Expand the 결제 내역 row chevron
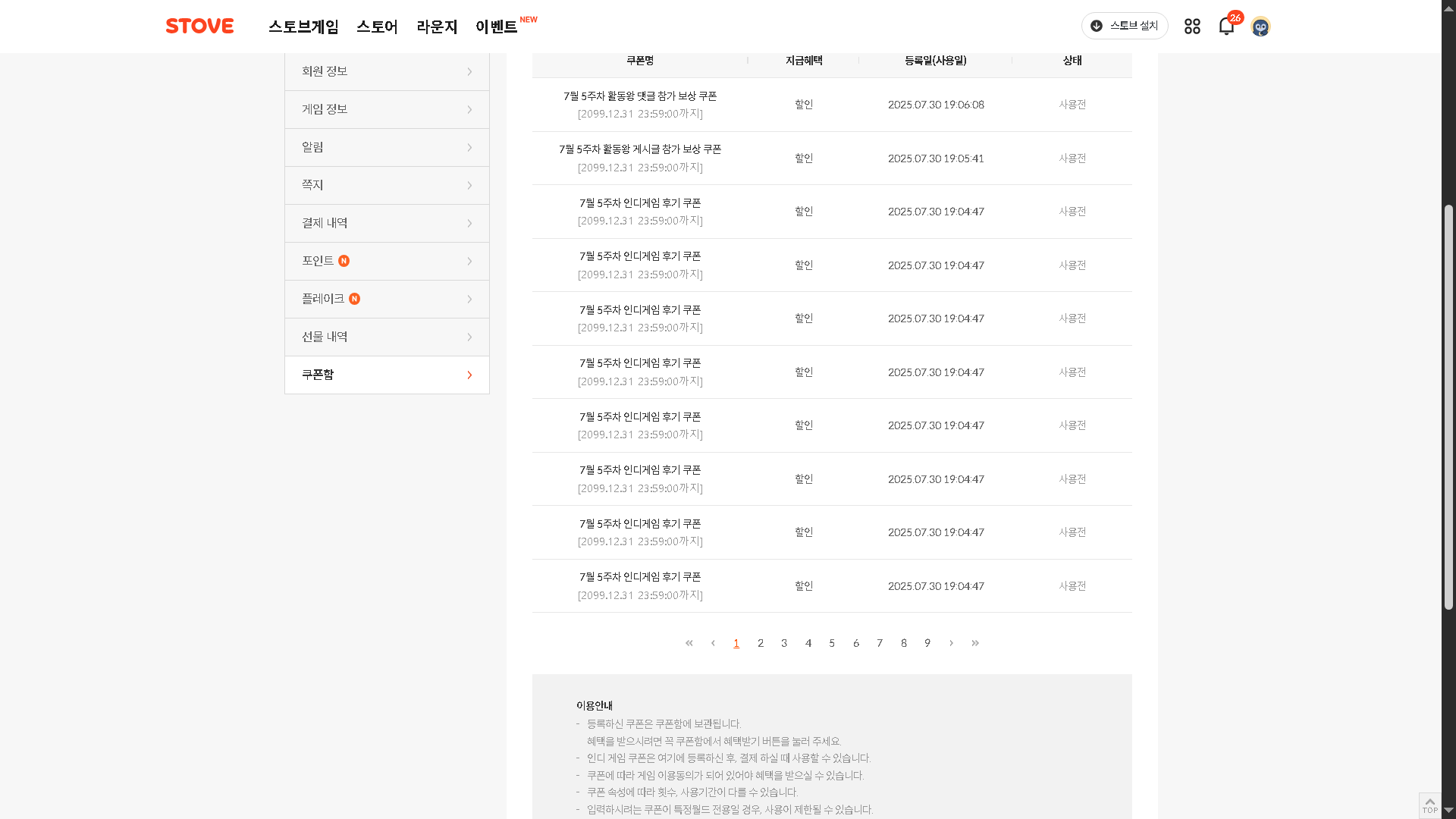The height and width of the screenshot is (819, 1456). [x=469, y=224]
